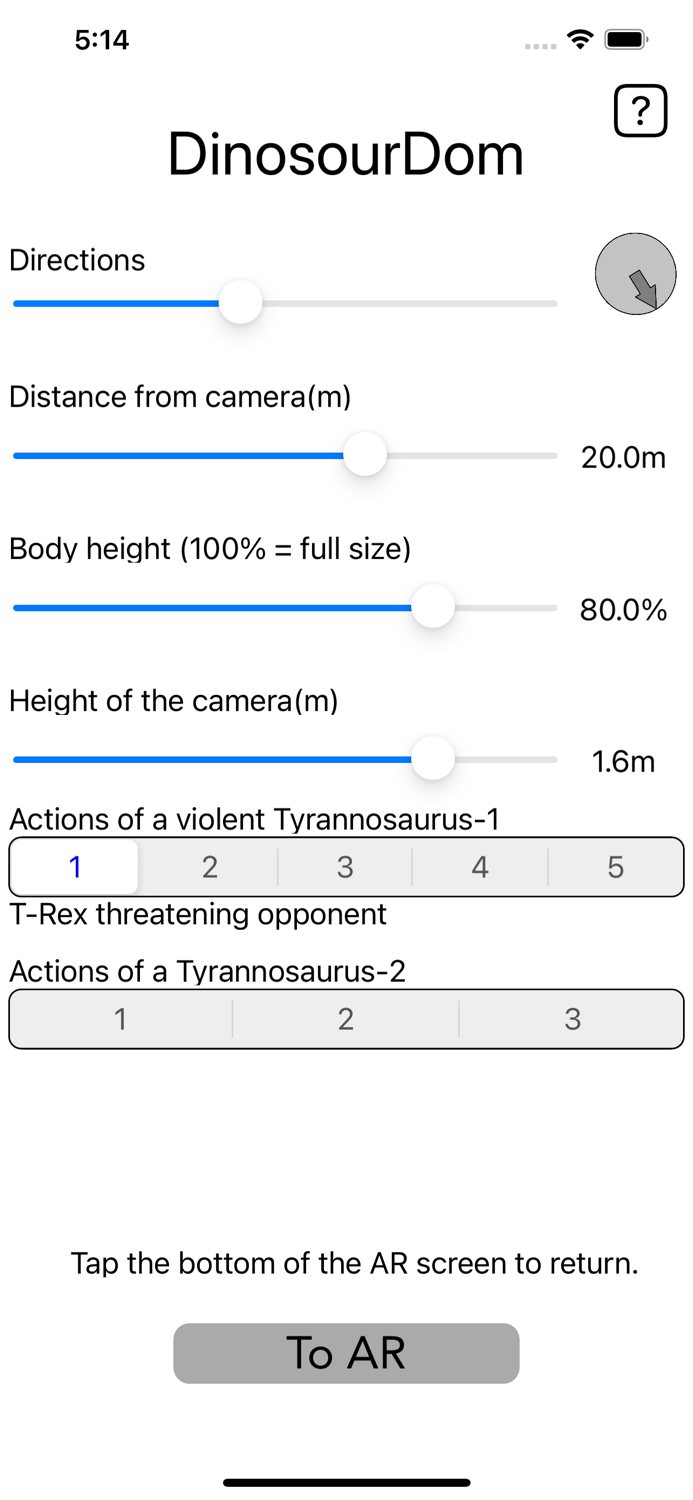693x1500 pixels.
Task: Tap the DinosourDom title text
Action: (x=346, y=154)
